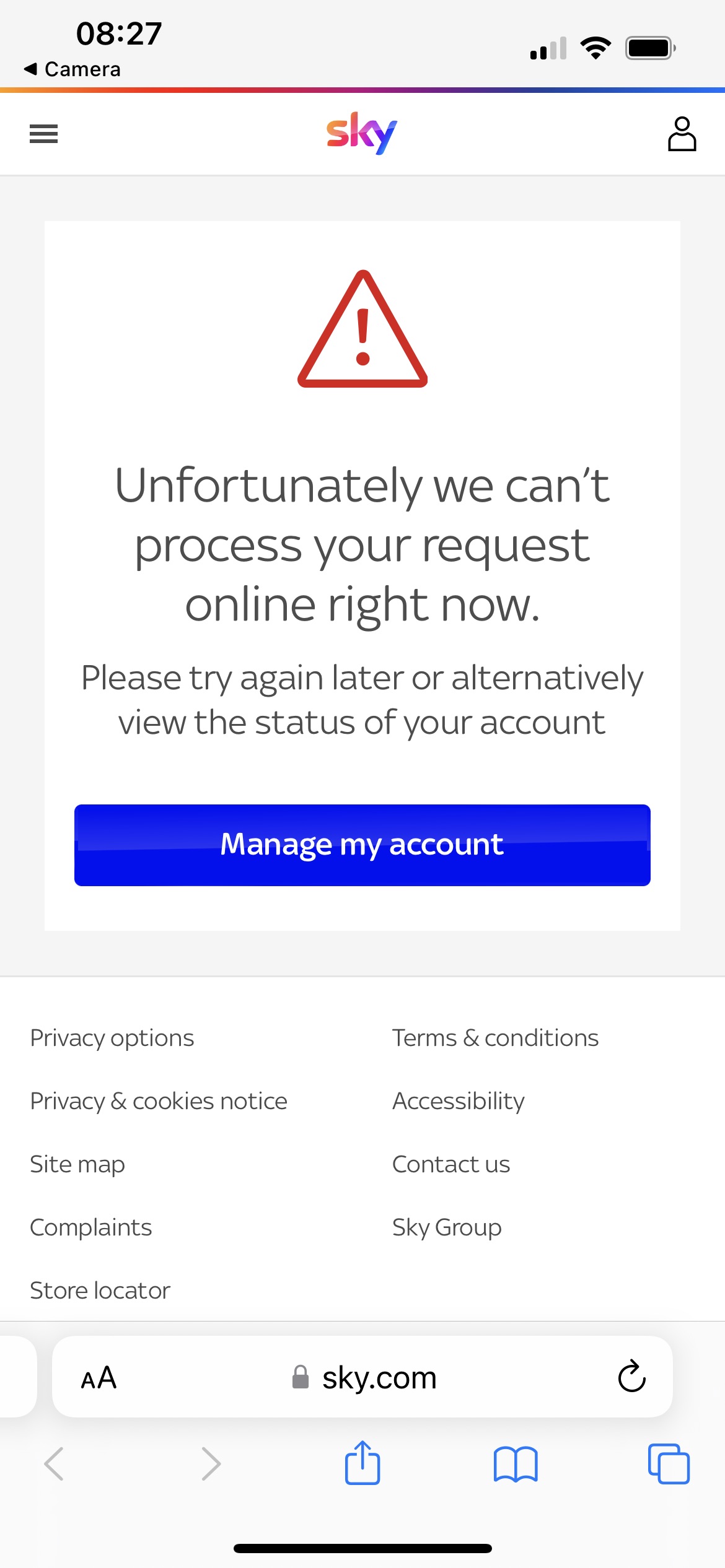Tap the Sky logo
This screenshot has width=725, height=1568.
[x=362, y=133]
